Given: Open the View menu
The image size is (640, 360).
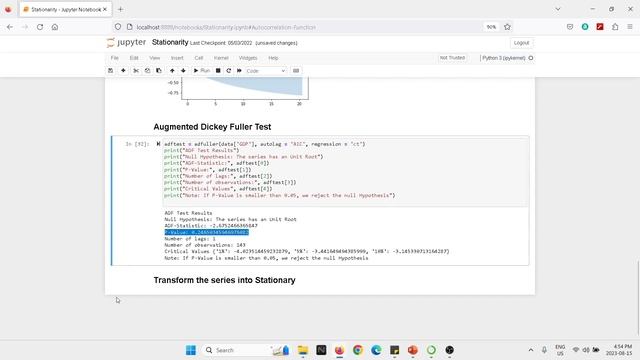Looking at the screenshot, I should [x=155, y=58].
